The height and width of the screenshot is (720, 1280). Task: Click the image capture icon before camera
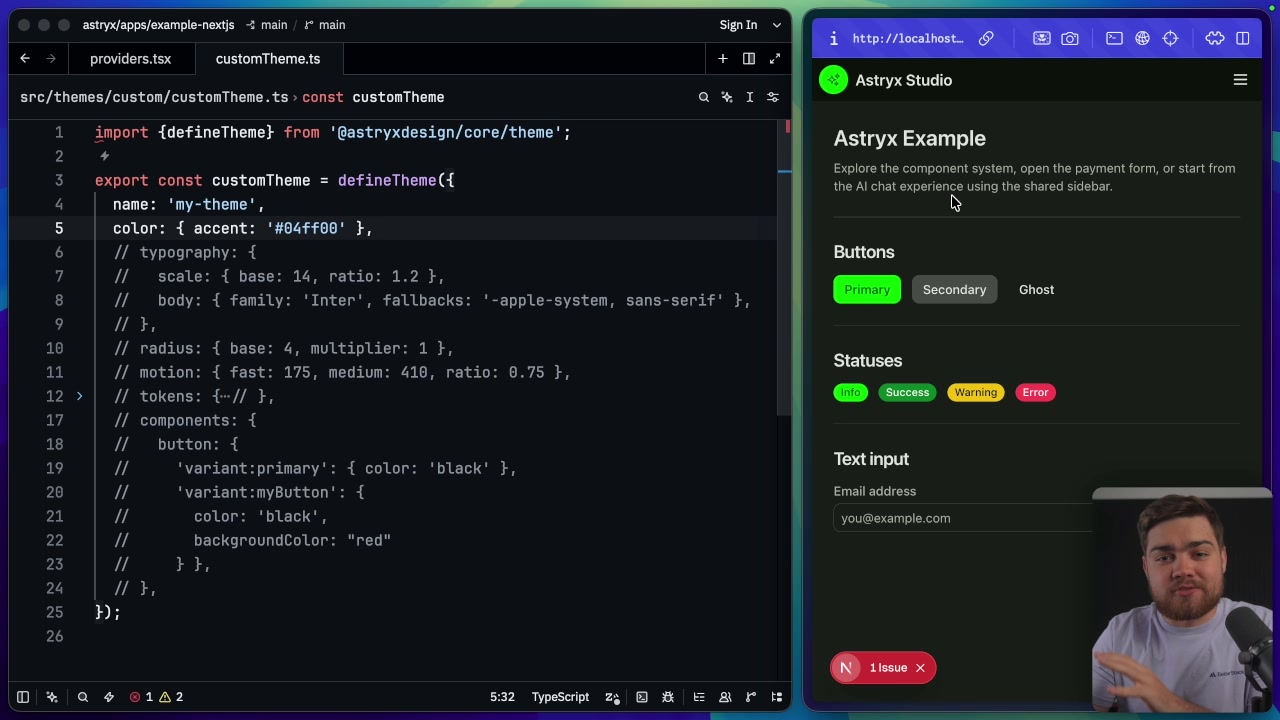point(1042,38)
